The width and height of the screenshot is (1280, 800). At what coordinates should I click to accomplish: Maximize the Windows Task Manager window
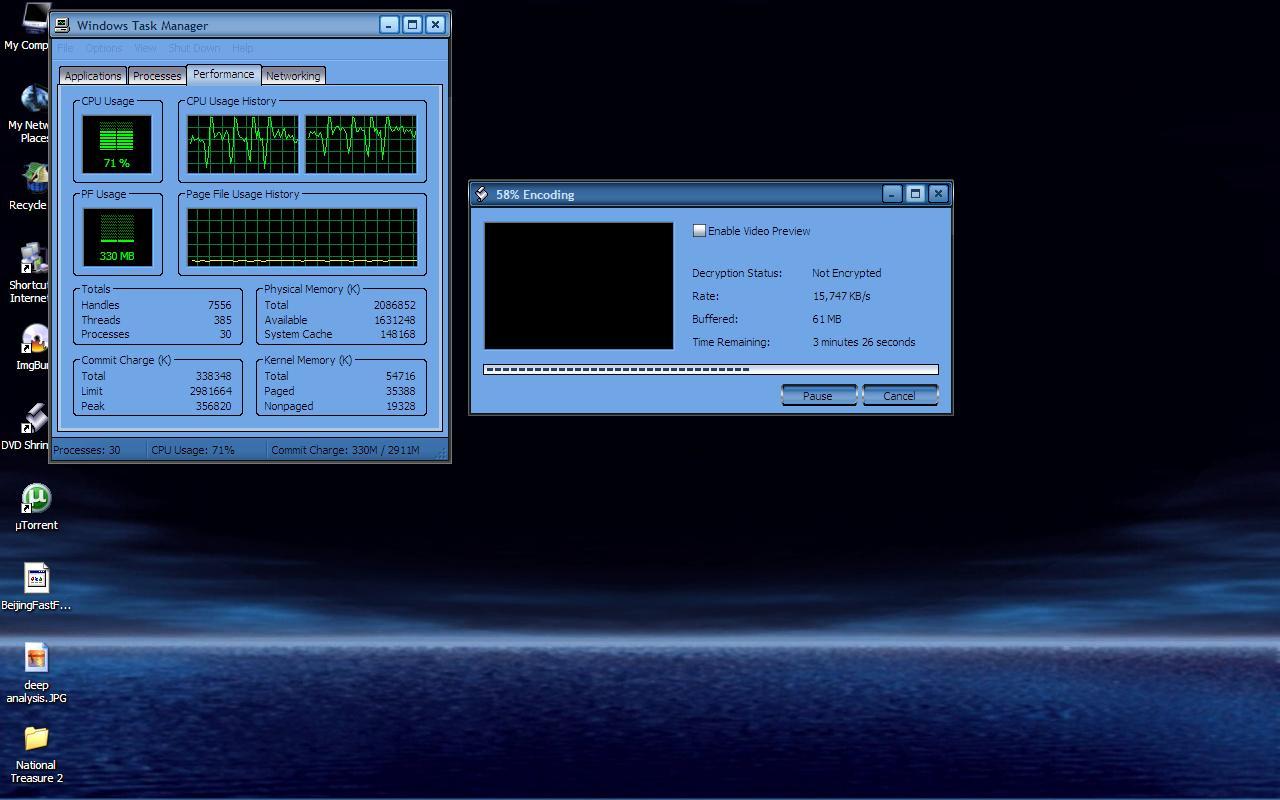pos(412,25)
